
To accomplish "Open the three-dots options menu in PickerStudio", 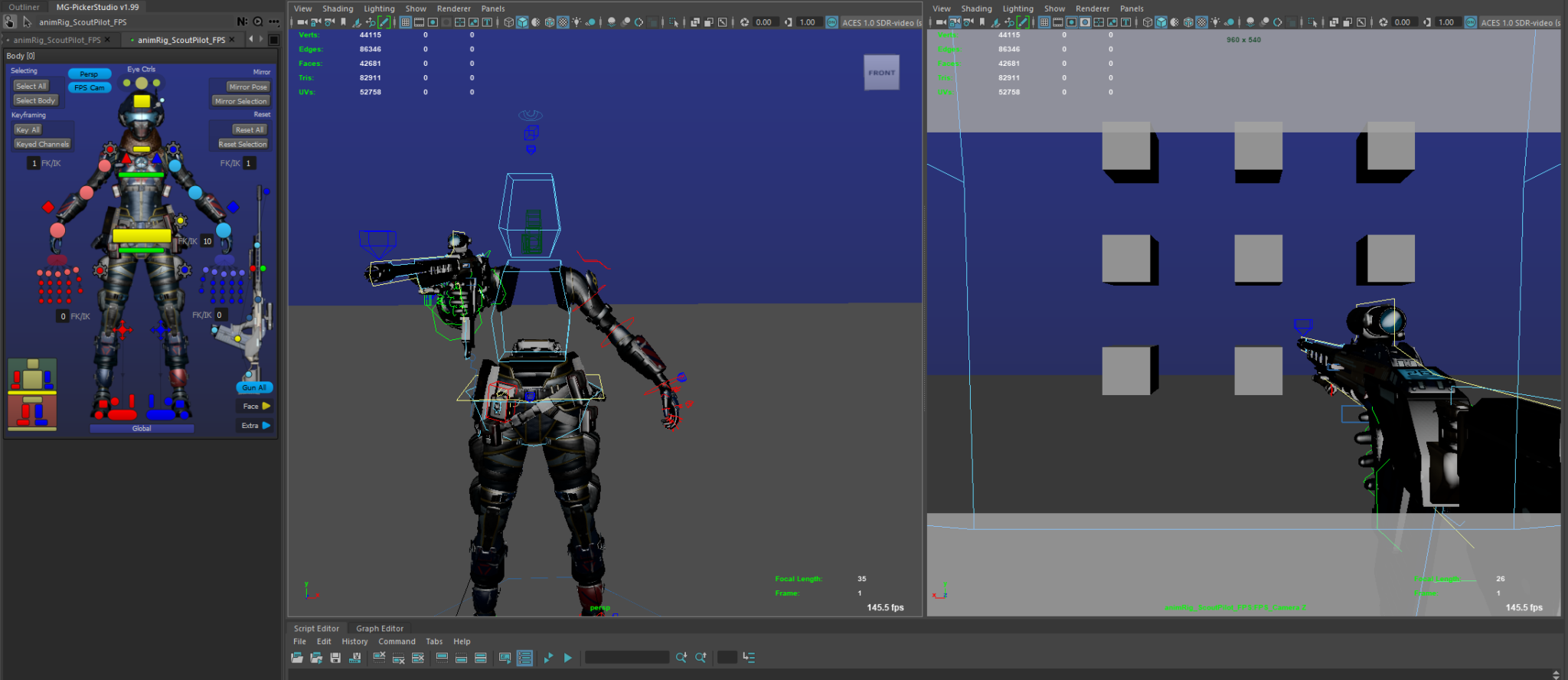I will (274, 22).
